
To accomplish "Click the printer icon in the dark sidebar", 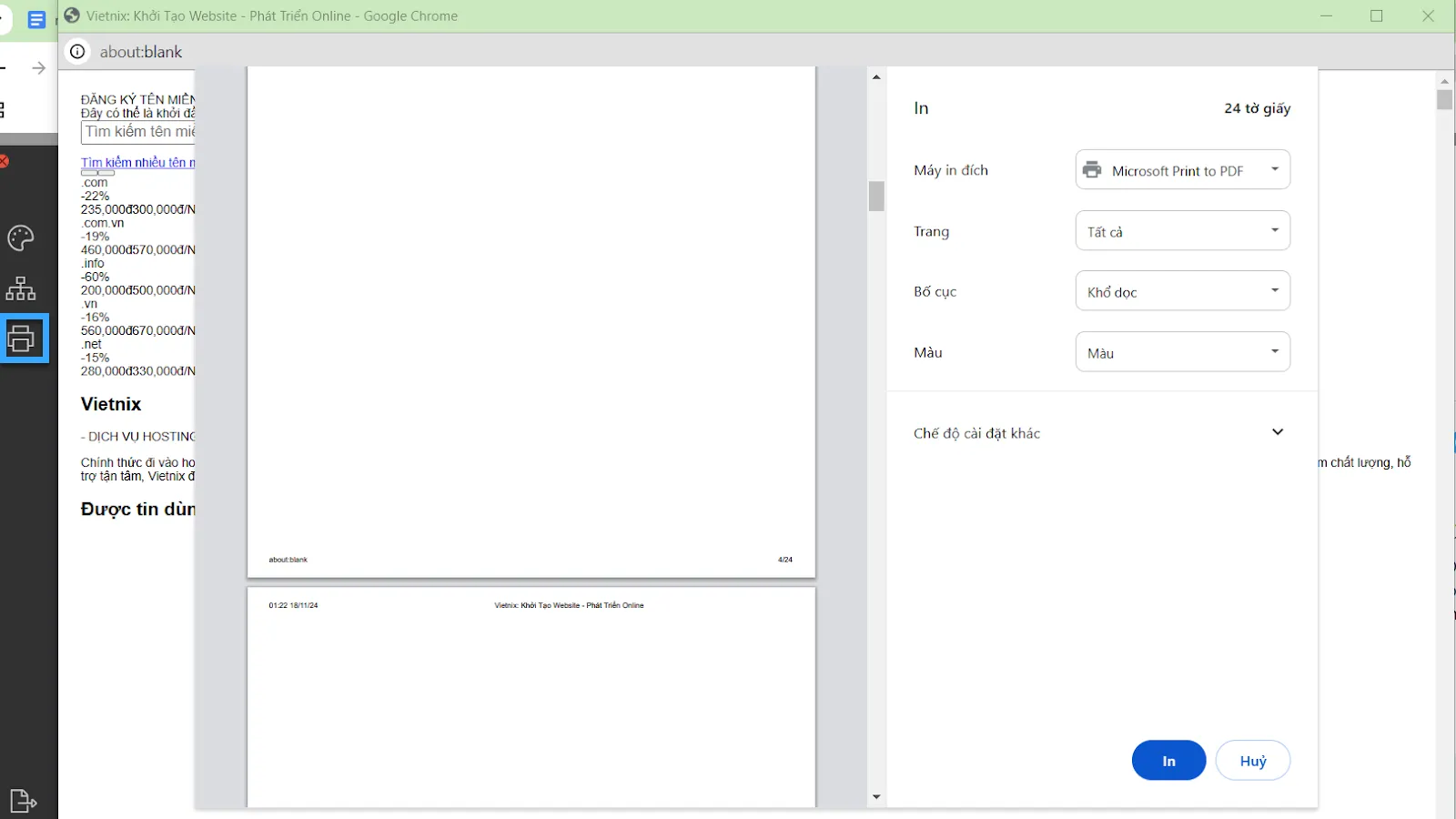I will 22,339.
